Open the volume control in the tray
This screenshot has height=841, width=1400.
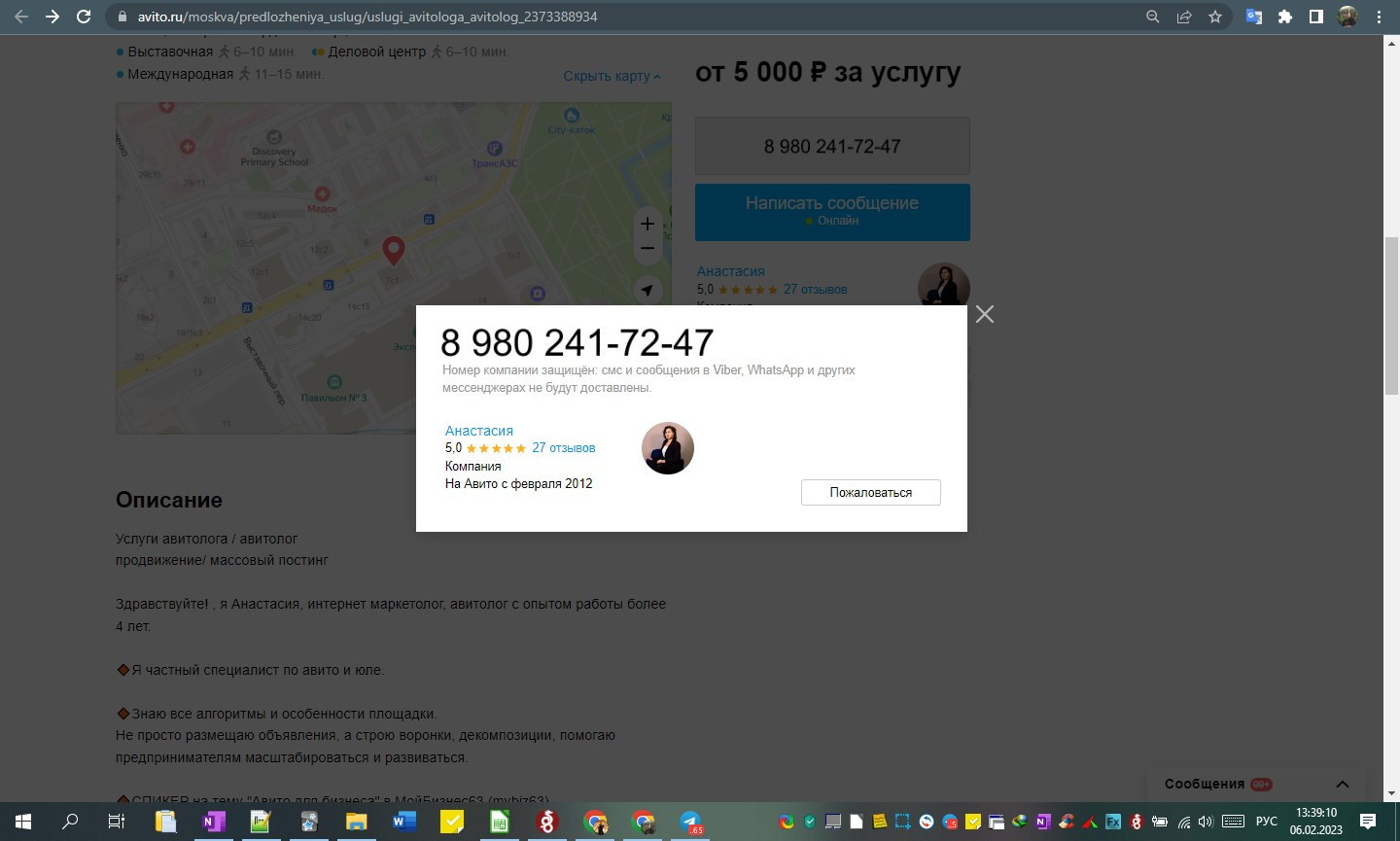coord(1207,822)
